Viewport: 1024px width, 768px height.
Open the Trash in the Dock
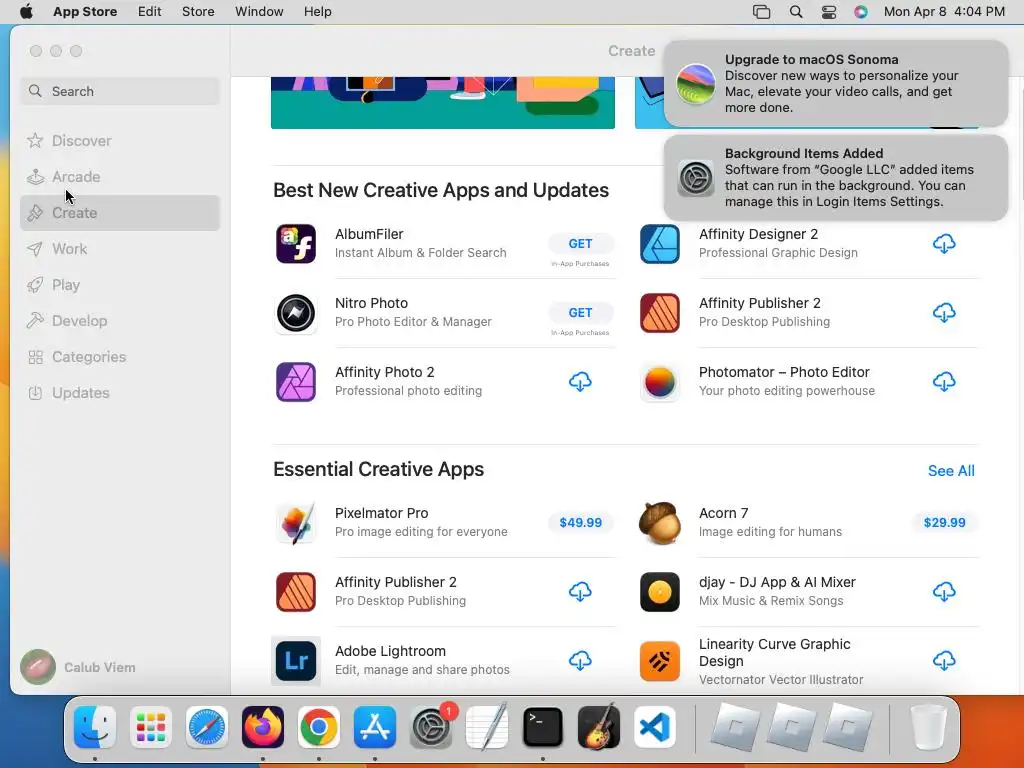(928, 727)
